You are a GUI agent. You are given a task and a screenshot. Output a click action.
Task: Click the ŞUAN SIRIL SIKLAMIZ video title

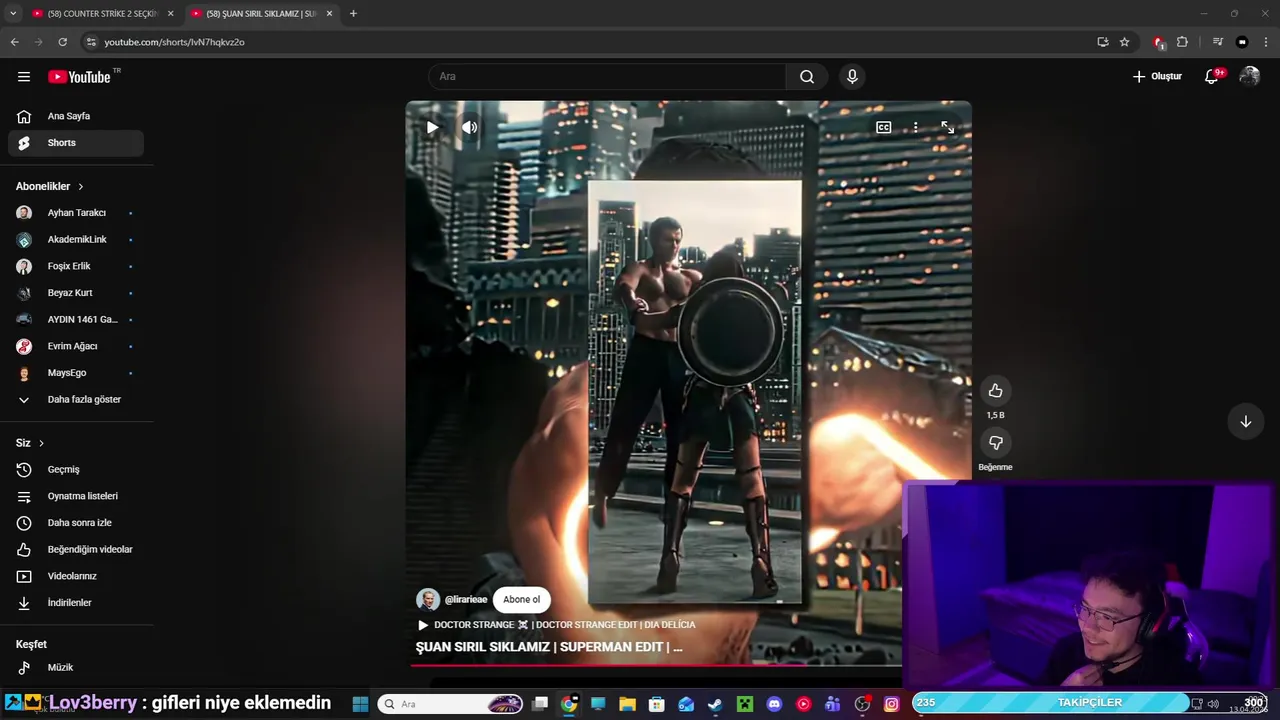click(549, 647)
